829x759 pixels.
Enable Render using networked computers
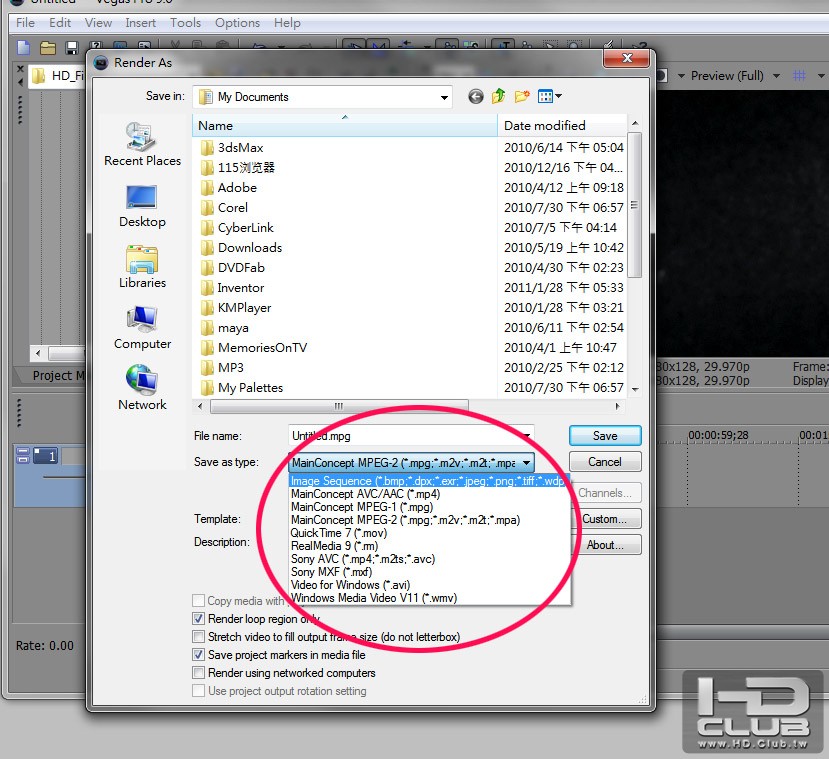pyautogui.click(x=198, y=672)
